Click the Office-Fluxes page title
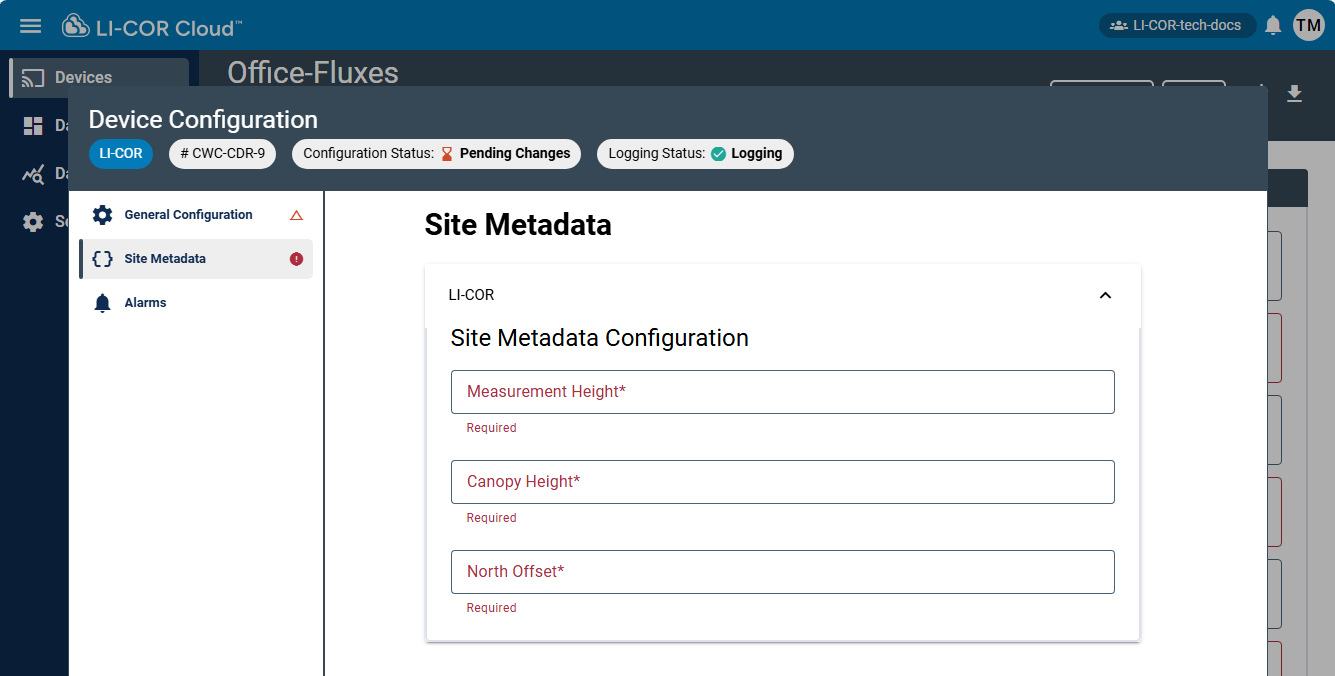The height and width of the screenshot is (676, 1335). point(313,73)
